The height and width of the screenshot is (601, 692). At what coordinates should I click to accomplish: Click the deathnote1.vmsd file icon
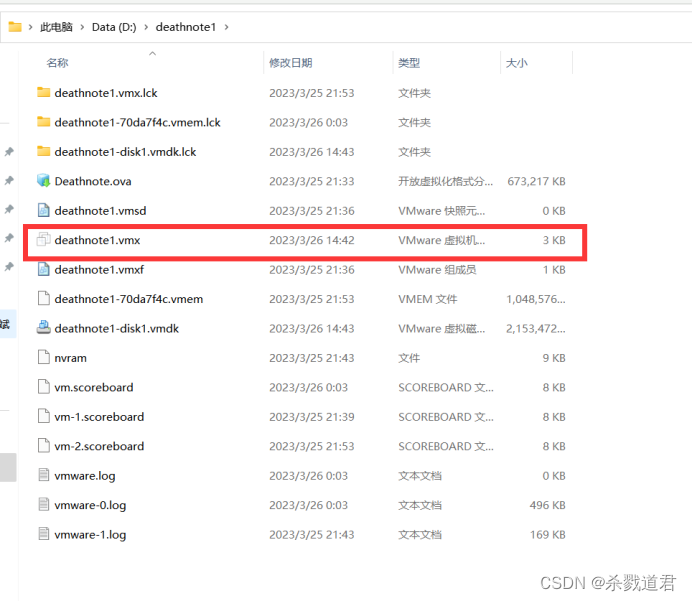(x=43, y=210)
